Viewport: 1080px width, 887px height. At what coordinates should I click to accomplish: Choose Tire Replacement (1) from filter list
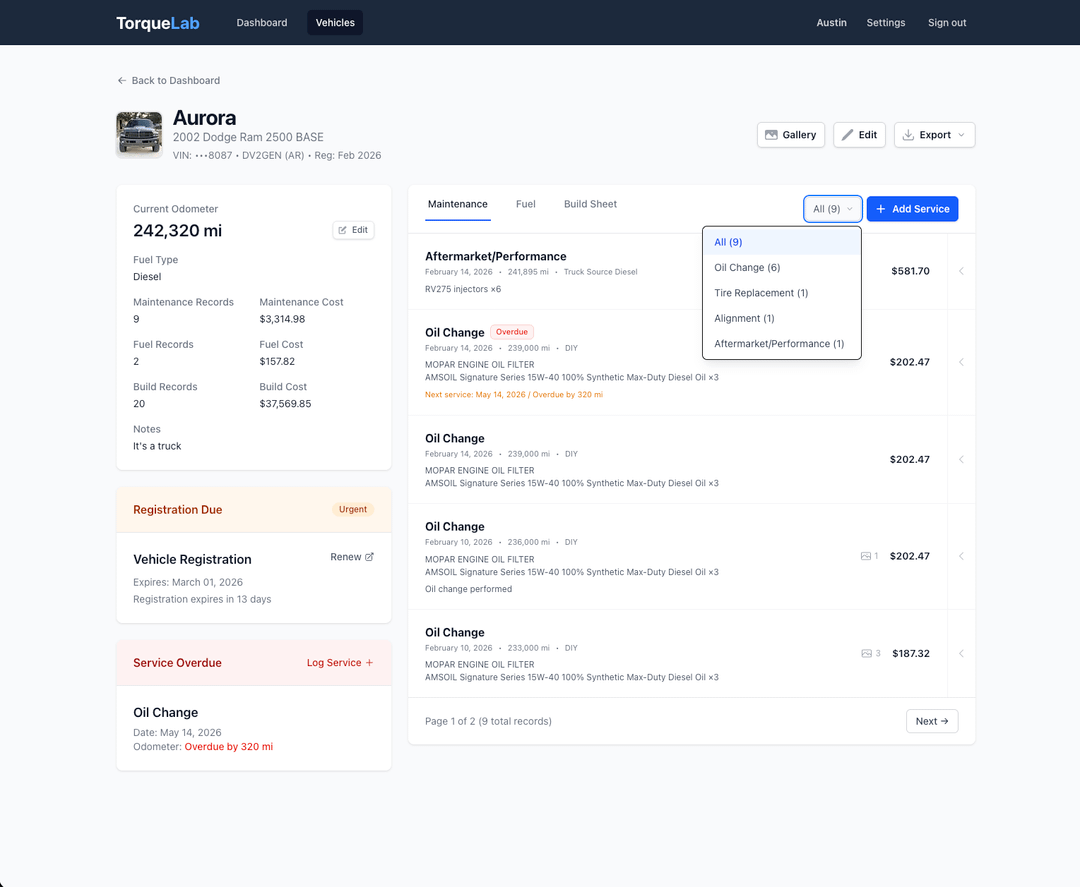pyautogui.click(x=761, y=293)
